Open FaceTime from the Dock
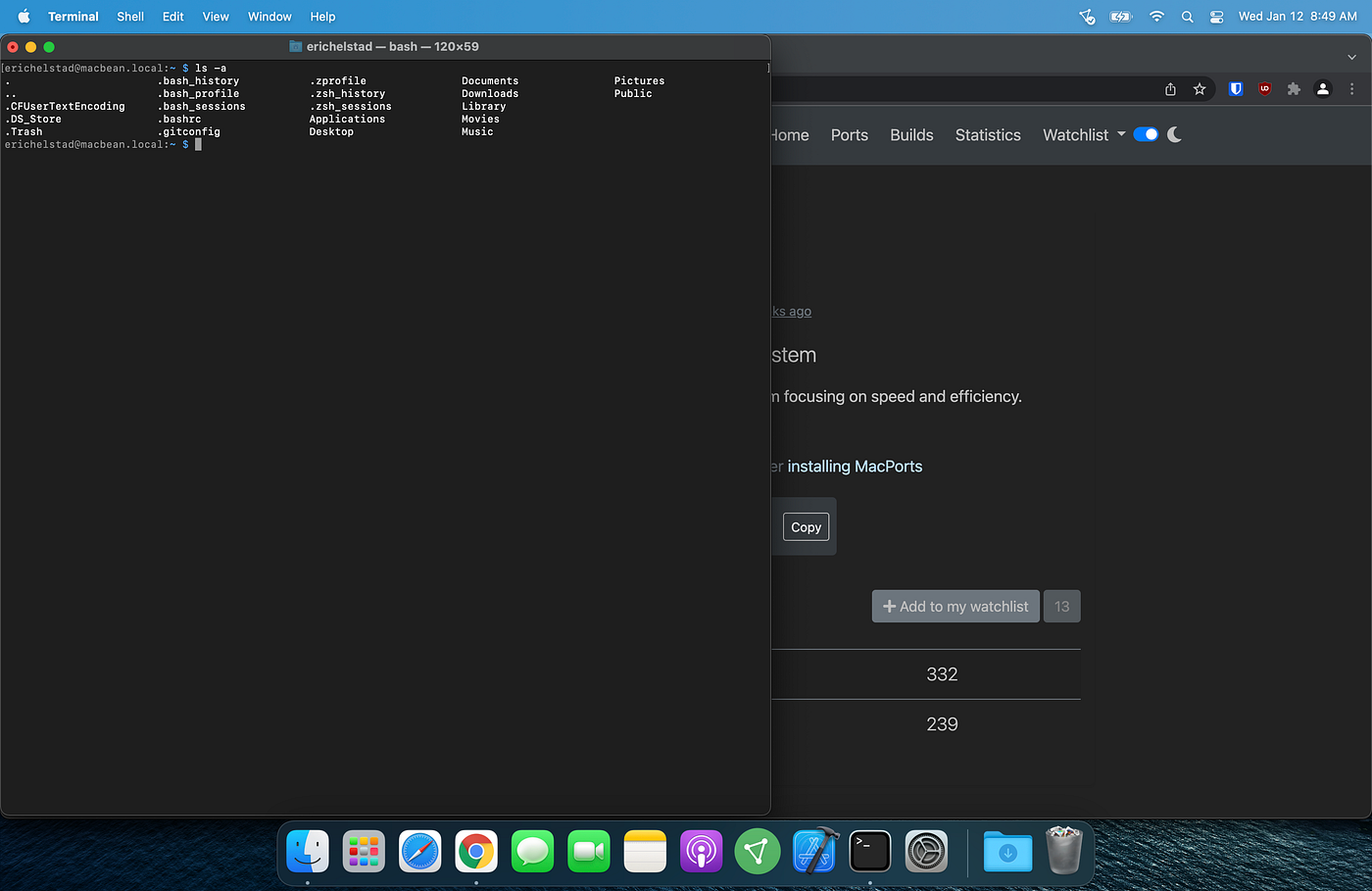The width and height of the screenshot is (1372, 891). click(589, 851)
